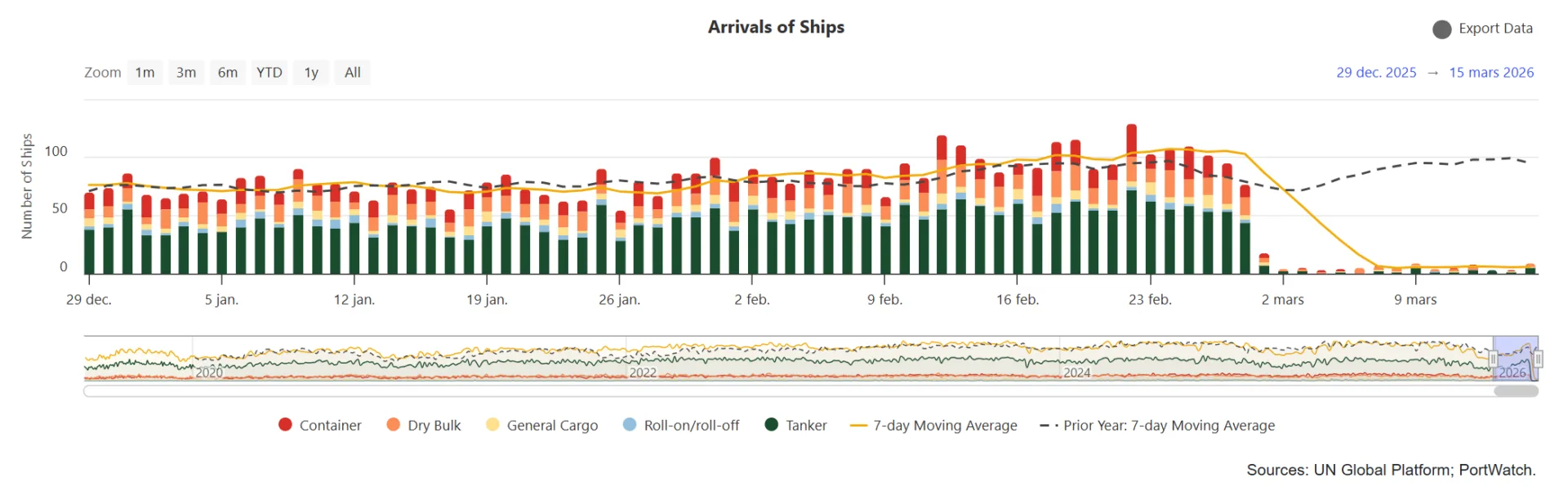Click the horizontal scrollbar thumb under navigator
Screen dimensions: 1568x491
coord(1516,391)
